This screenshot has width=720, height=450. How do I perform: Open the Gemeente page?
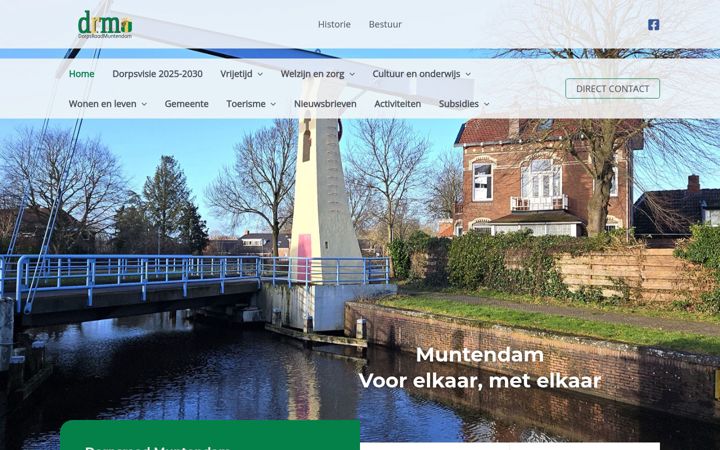point(186,104)
